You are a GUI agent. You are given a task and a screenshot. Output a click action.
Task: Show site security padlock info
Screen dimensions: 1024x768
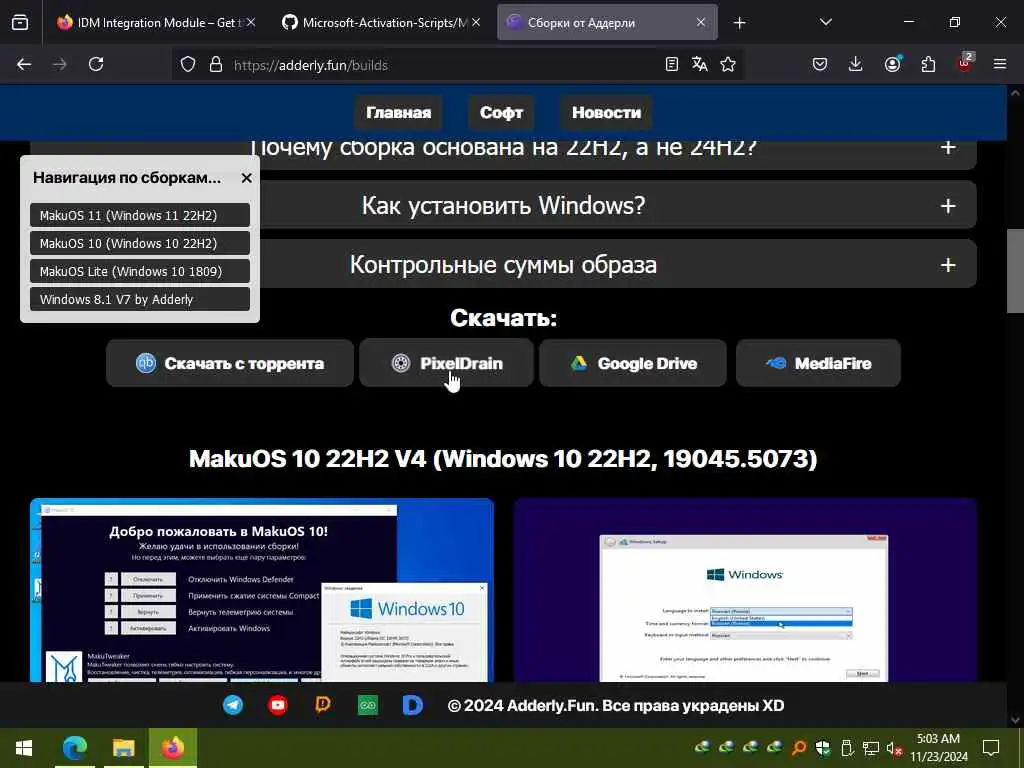point(216,65)
